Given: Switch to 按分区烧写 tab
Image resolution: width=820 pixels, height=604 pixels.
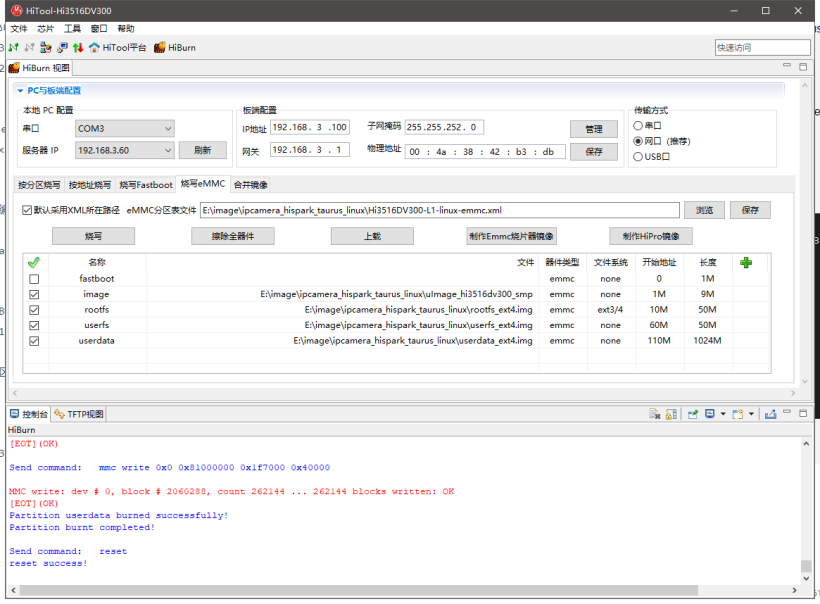Looking at the screenshot, I should (x=39, y=185).
